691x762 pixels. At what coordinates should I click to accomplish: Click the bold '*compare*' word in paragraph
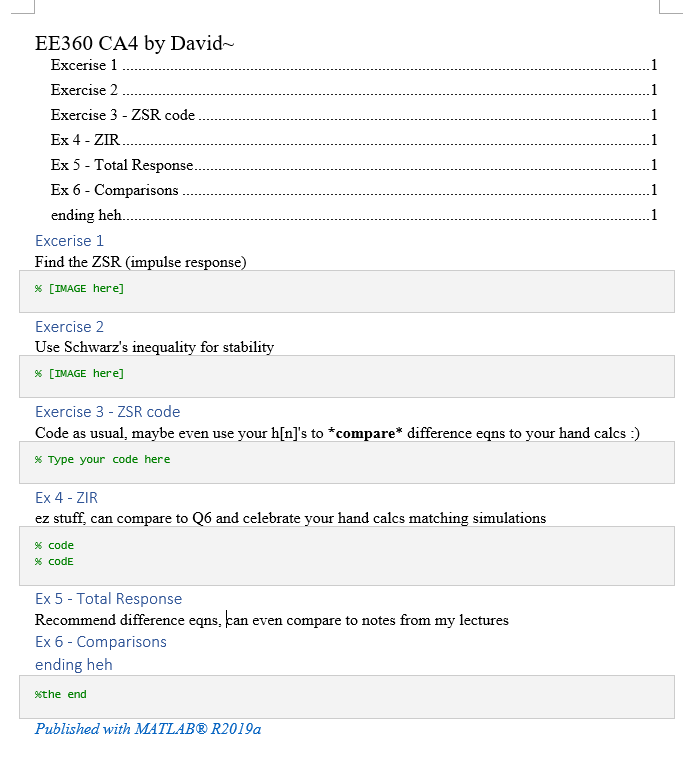[x=367, y=433]
